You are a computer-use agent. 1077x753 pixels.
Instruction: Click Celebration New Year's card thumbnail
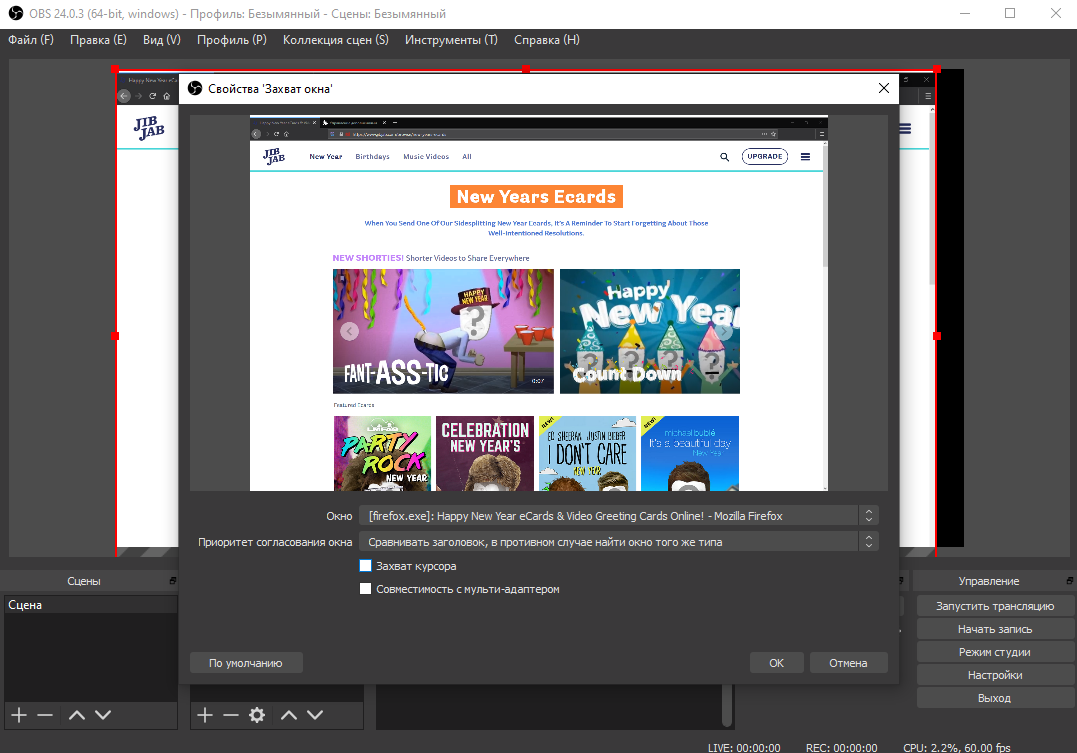coord(485,453)
